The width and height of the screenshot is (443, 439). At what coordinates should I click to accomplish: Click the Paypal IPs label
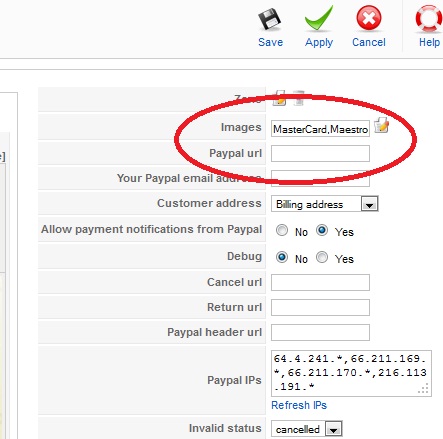pos(234,380)
